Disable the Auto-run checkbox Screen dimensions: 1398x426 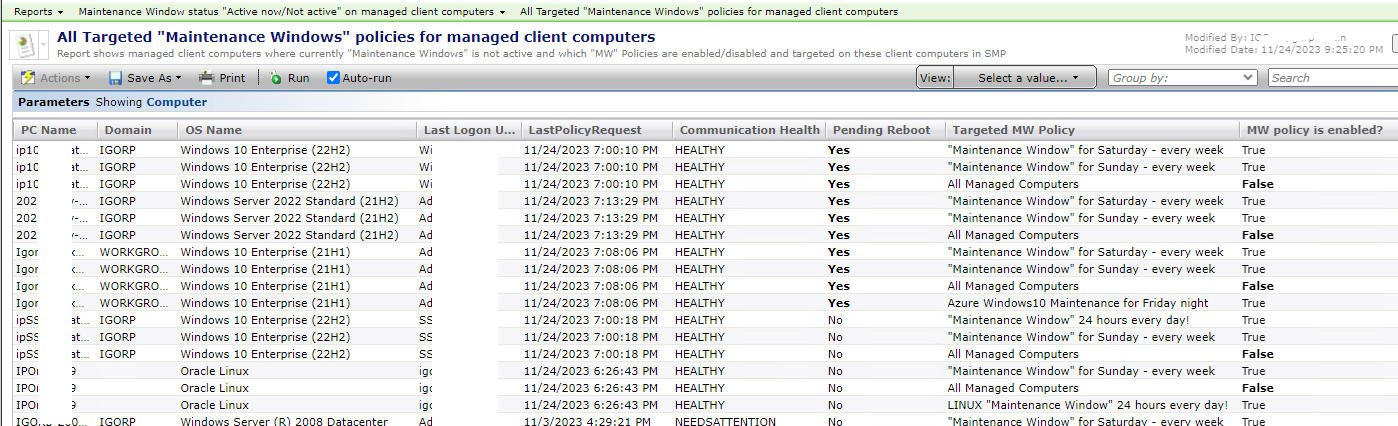[x=334, y=78]
